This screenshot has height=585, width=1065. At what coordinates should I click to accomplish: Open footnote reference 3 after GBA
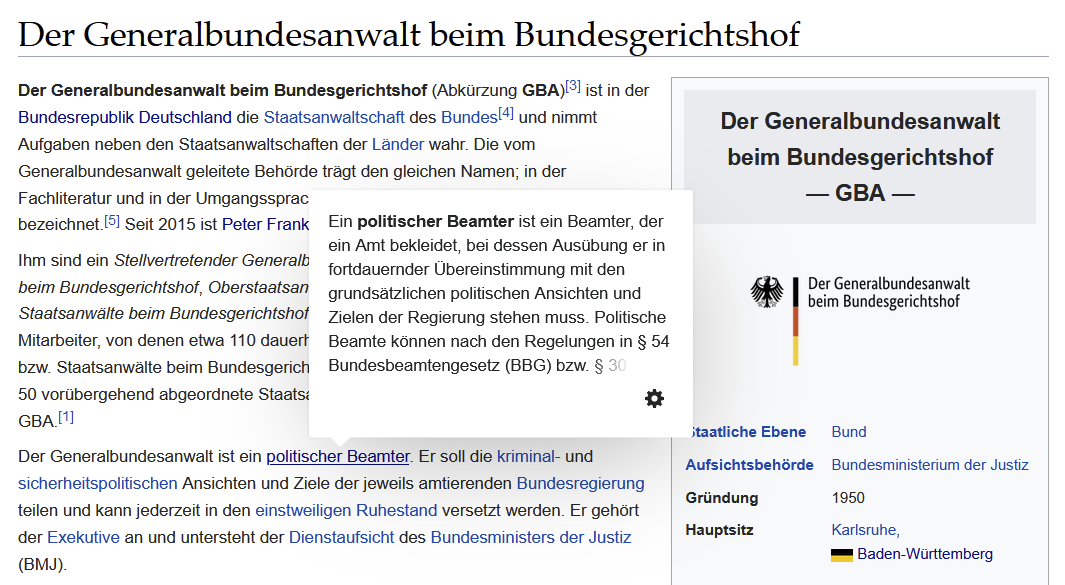[x=573, y=87]
